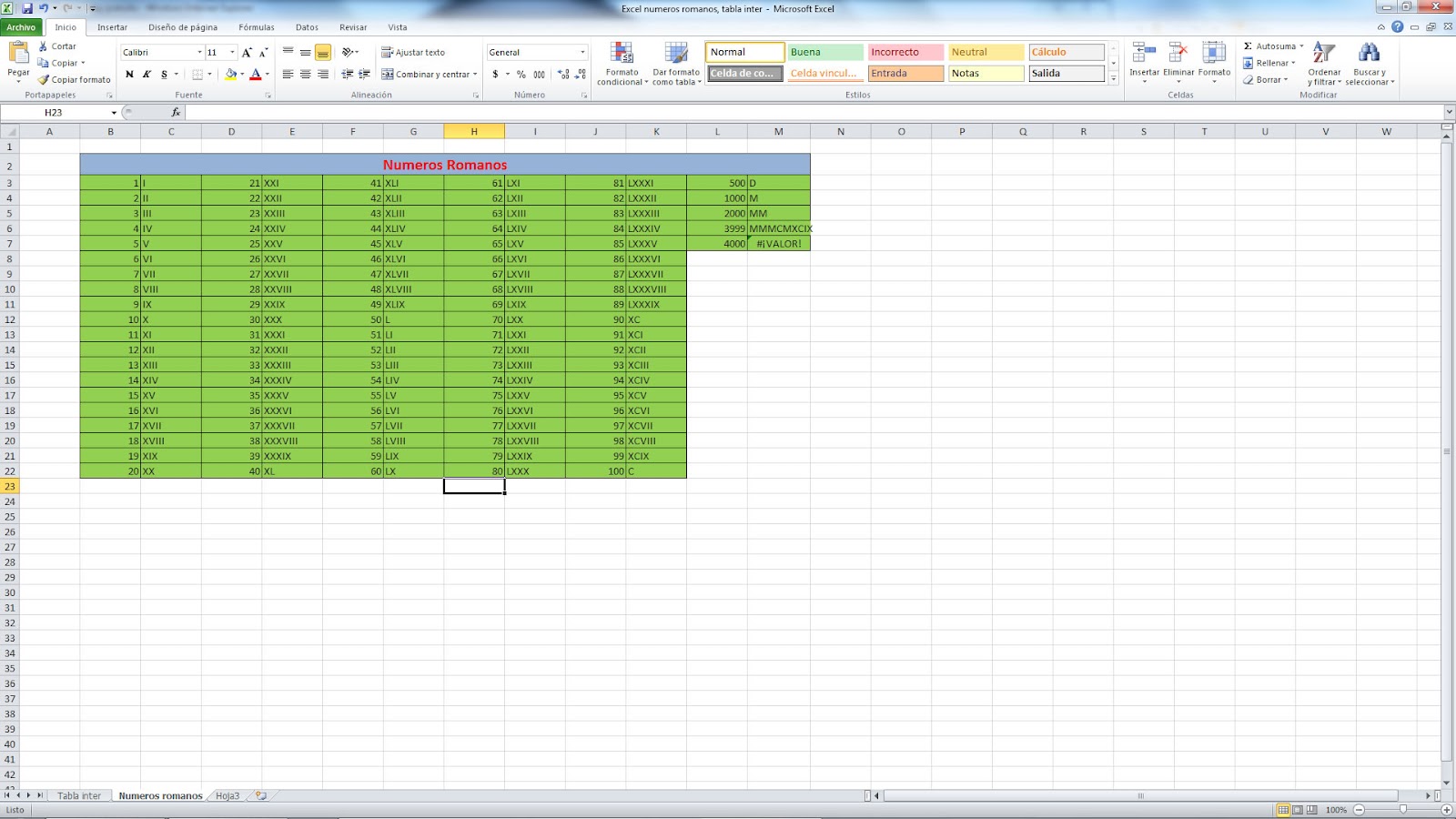The height and width of the screenshot is (819, 1456).
Task: Apply center horizontal alignment
Action: point(306,75)
